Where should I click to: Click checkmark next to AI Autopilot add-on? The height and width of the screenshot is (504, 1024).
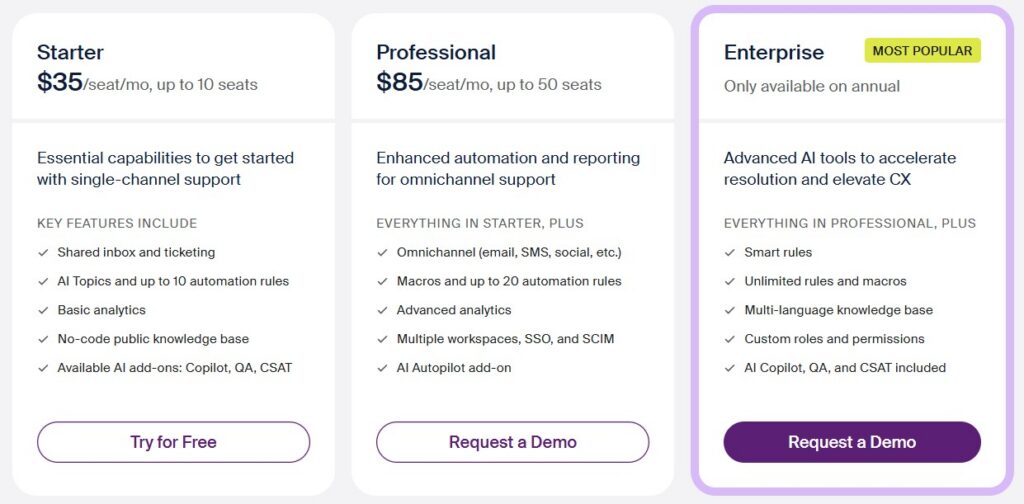click(x=382, y=368)
